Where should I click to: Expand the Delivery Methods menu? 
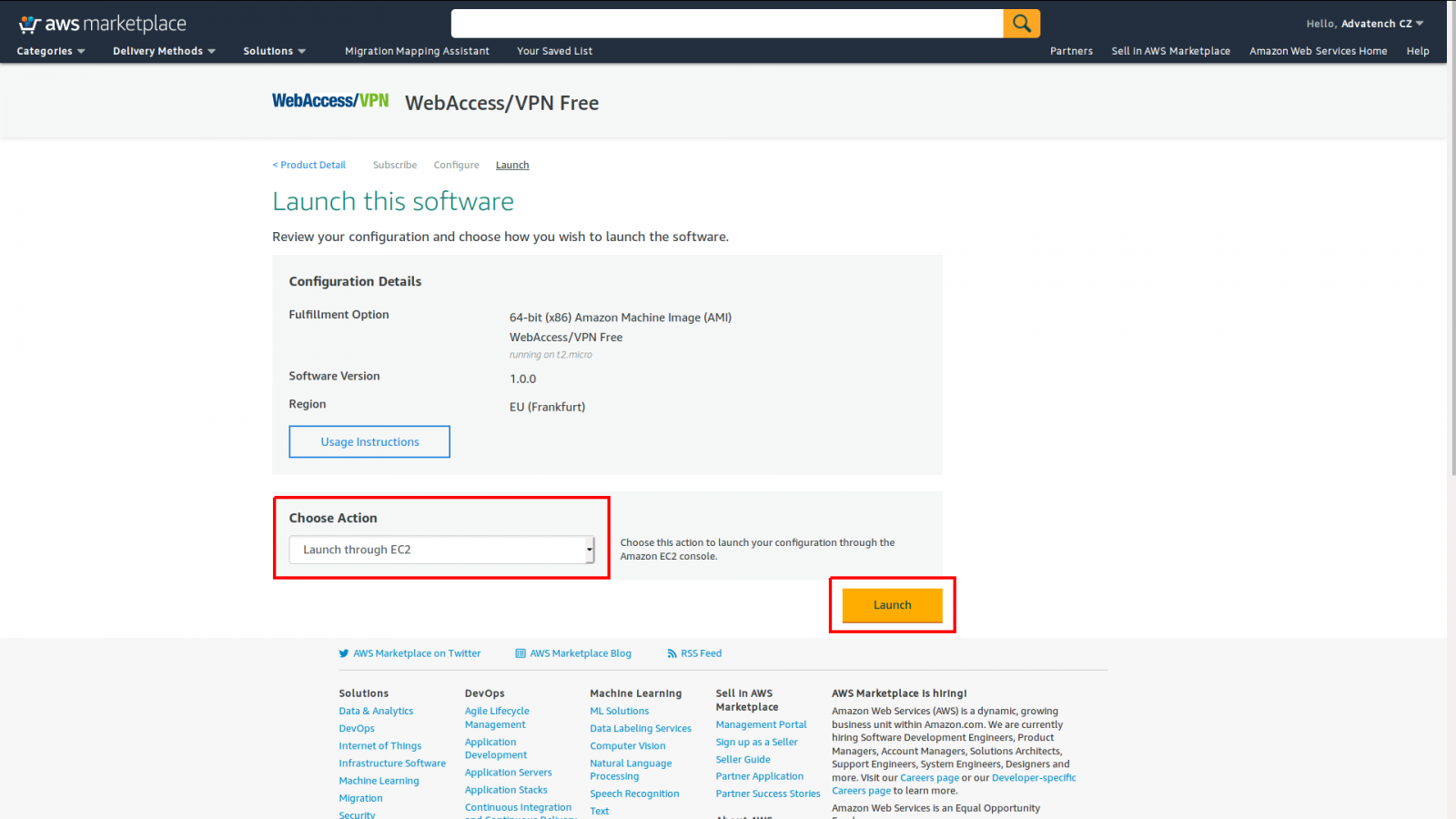tap(164, 52)
